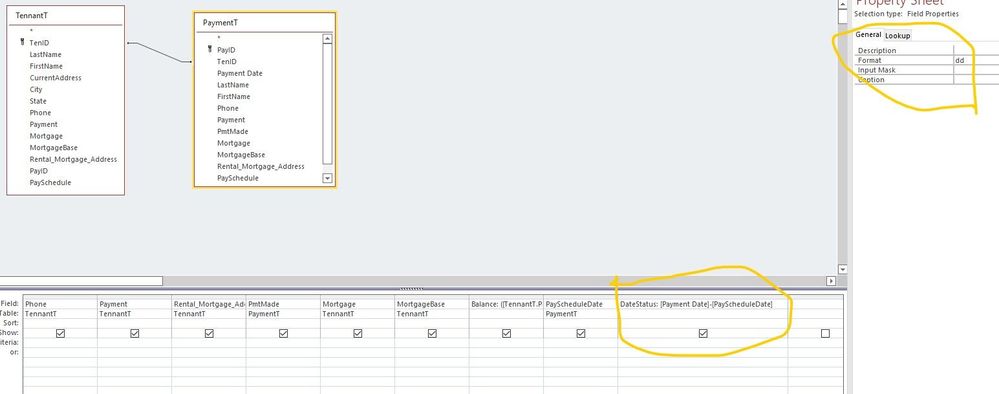Click the Table cell under MortgageBase column
This screenshot has width=999, height=394.
tap(432, 314)
